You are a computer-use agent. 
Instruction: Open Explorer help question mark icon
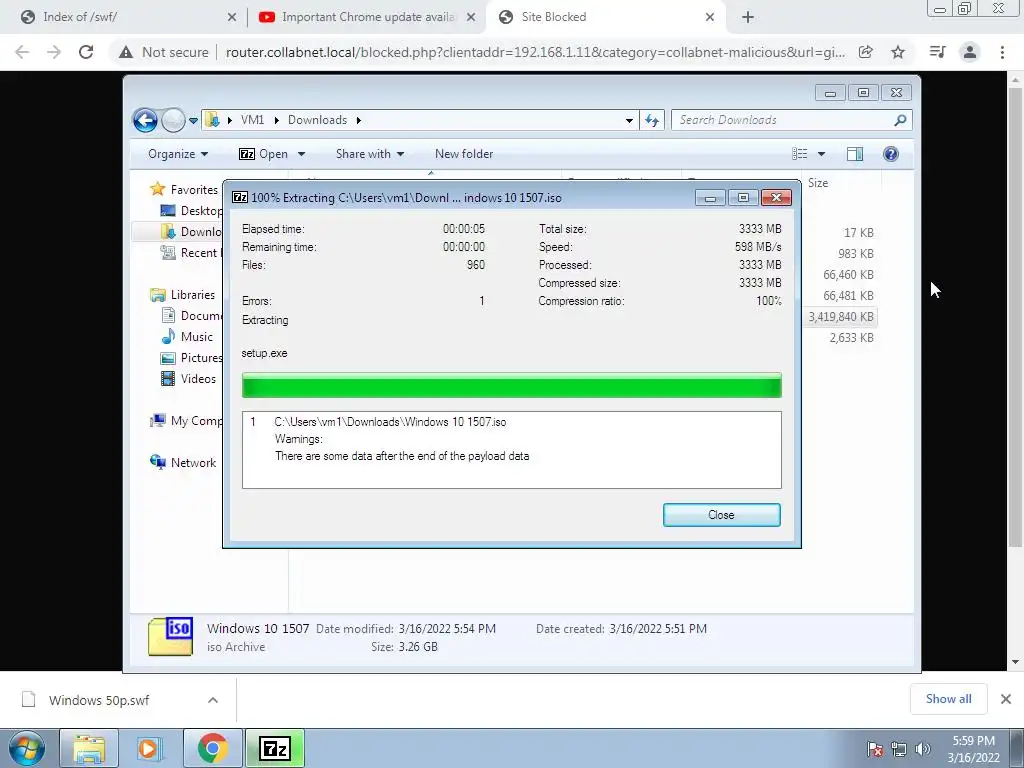pos(891,154)
